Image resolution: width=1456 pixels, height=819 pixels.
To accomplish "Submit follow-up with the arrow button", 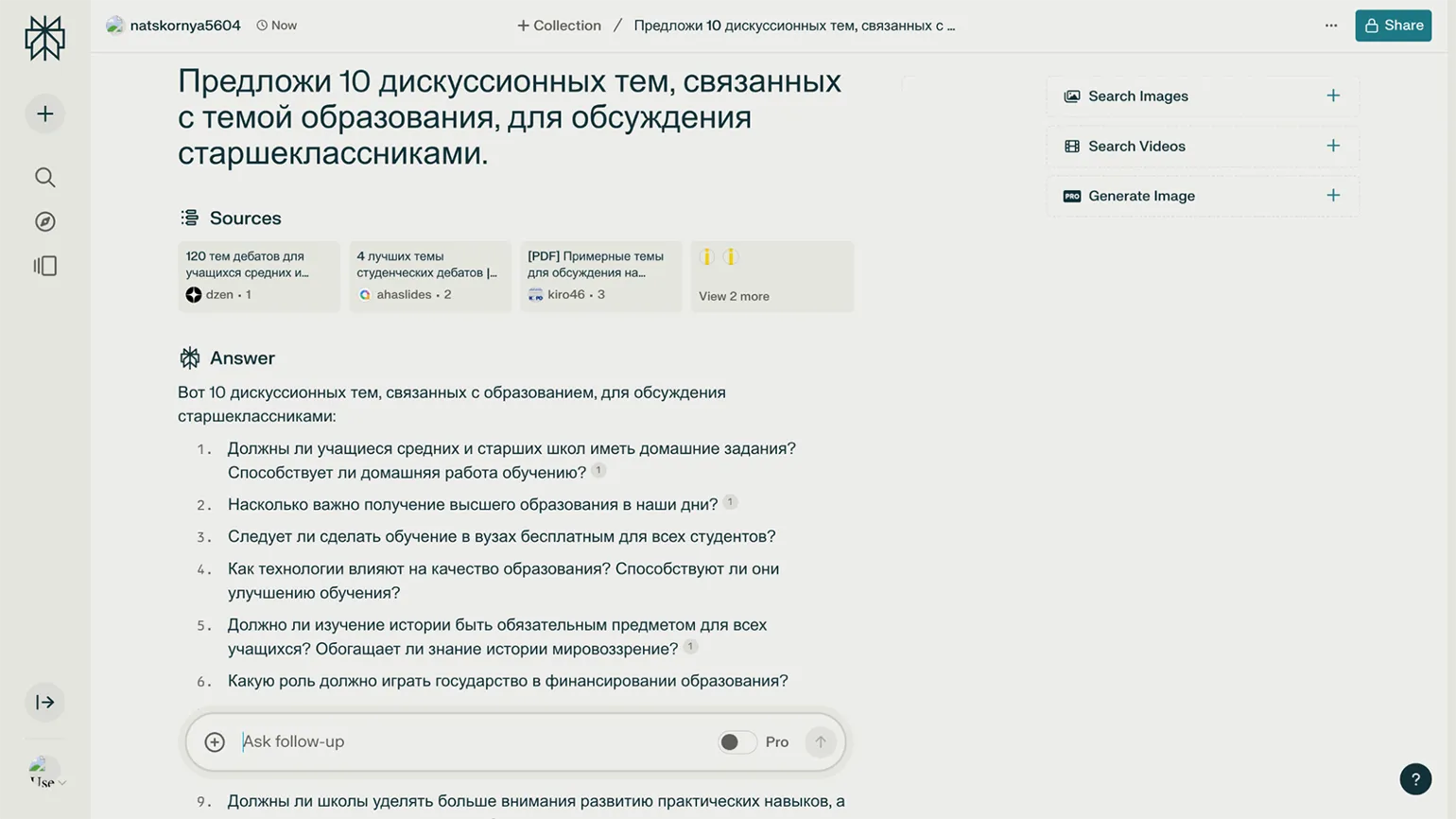I will pos(820,742).
